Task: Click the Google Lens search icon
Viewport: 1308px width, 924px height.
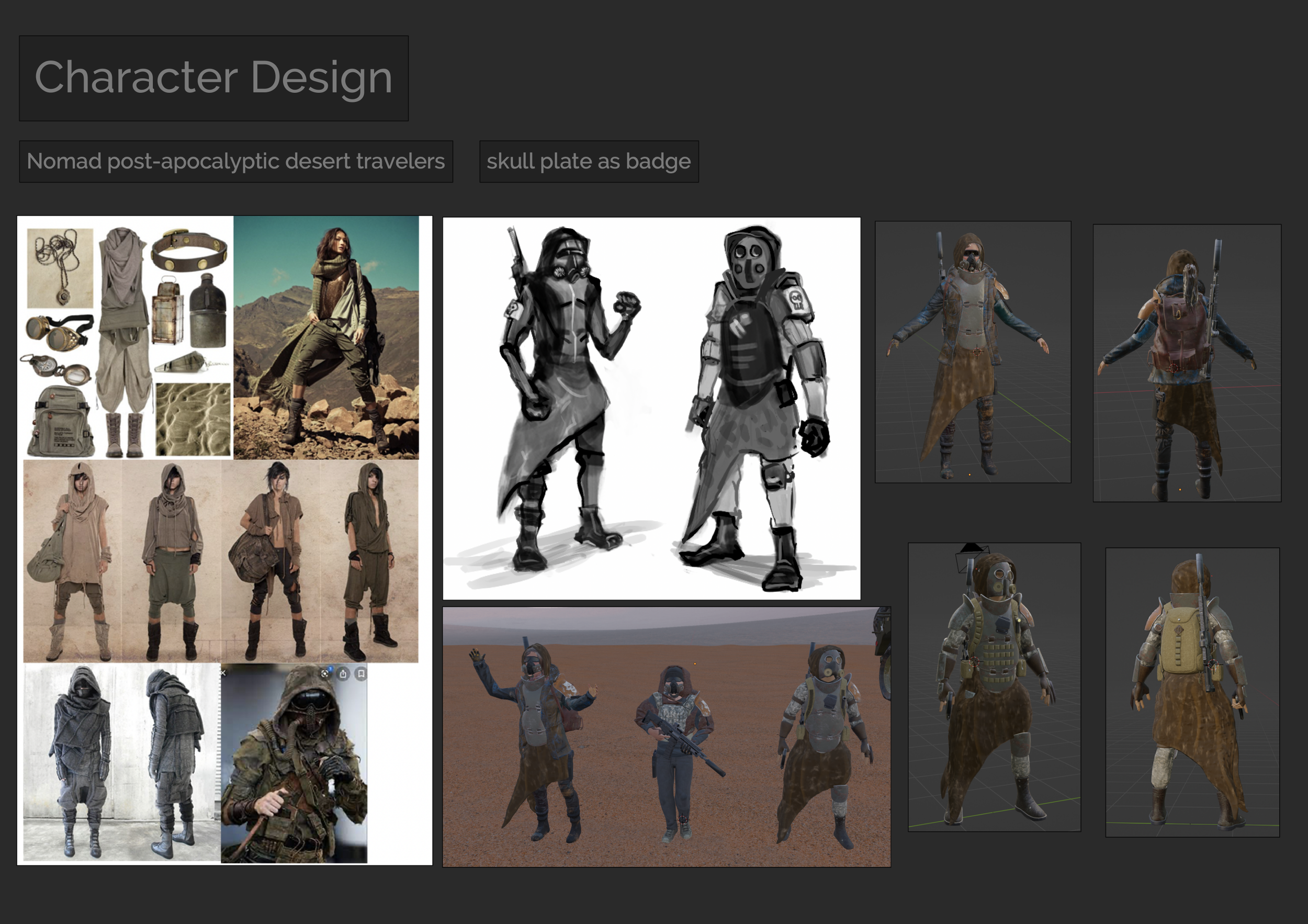Action: [x=325, y=674]
